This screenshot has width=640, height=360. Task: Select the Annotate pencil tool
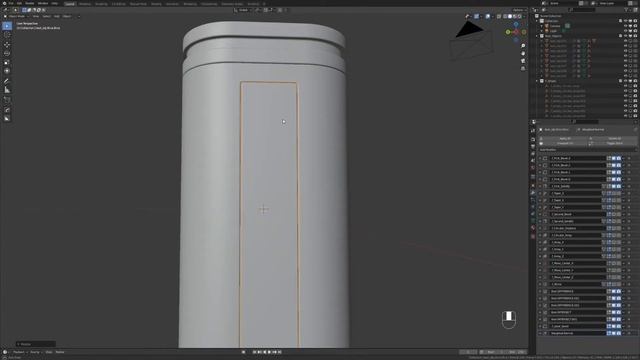(7, 81)
